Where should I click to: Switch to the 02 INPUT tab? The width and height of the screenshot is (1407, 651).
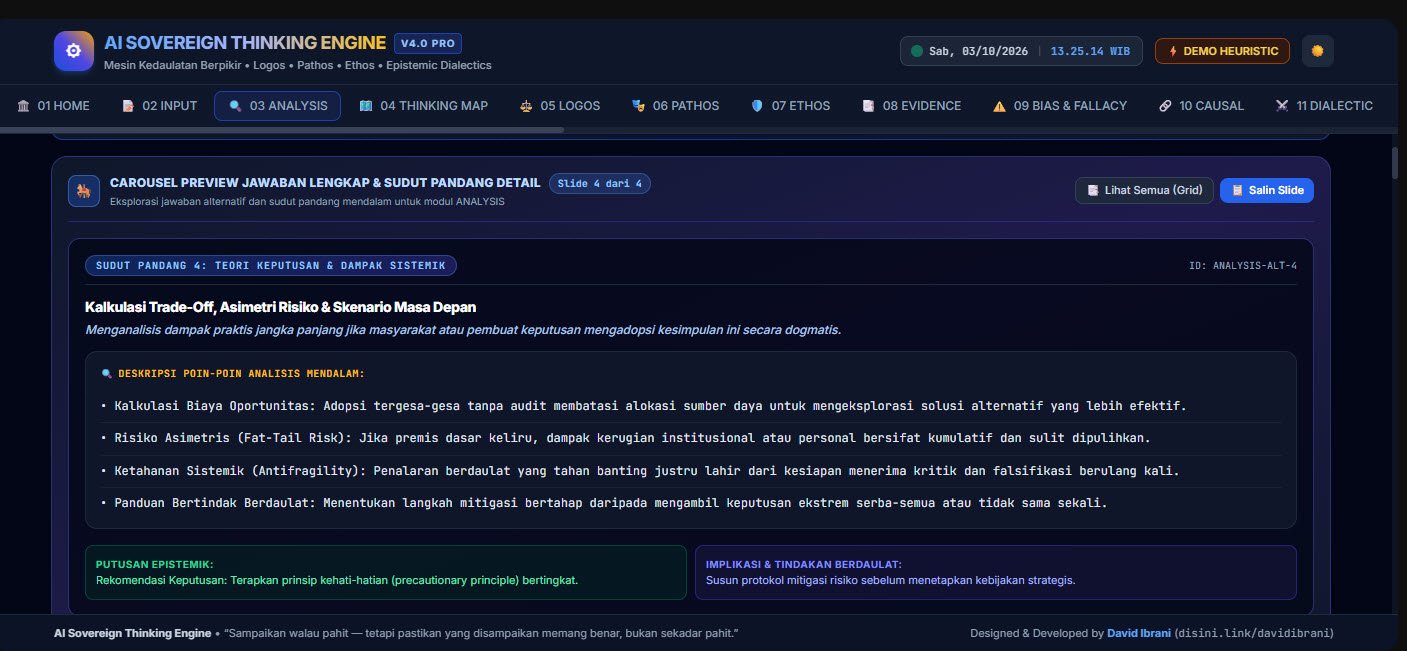tap(159, 106)
